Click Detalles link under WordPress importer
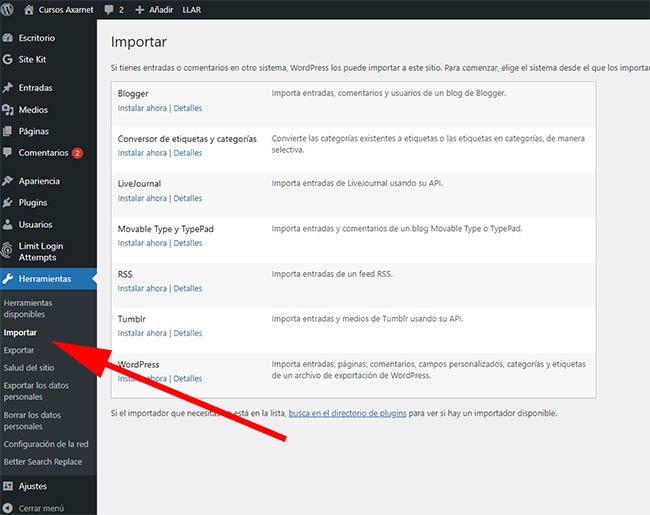 point(187,379)
